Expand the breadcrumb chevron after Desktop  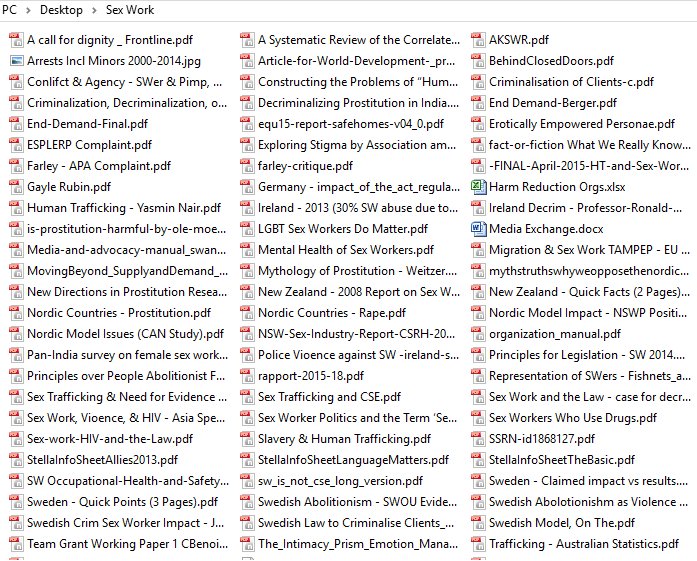coord(94,10)
